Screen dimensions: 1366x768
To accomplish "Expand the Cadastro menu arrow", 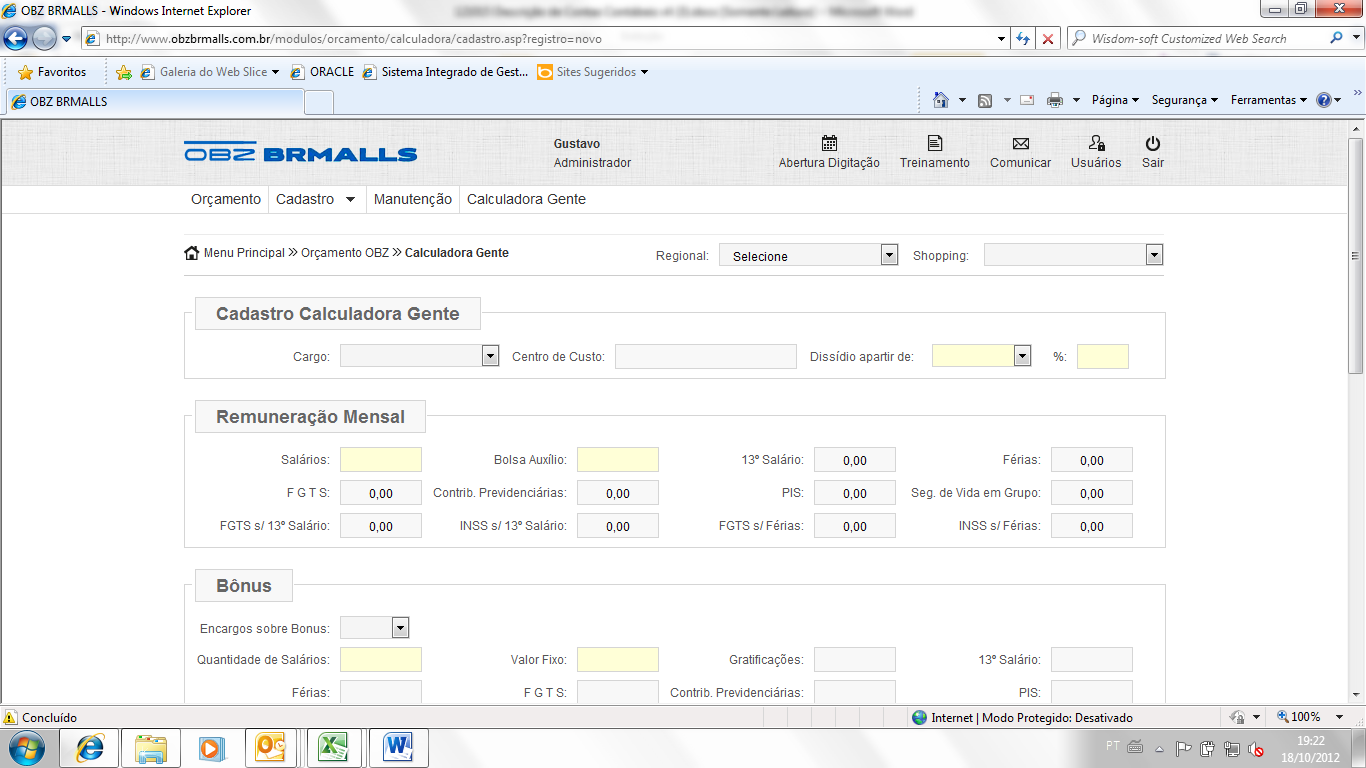I will point(350,199).
